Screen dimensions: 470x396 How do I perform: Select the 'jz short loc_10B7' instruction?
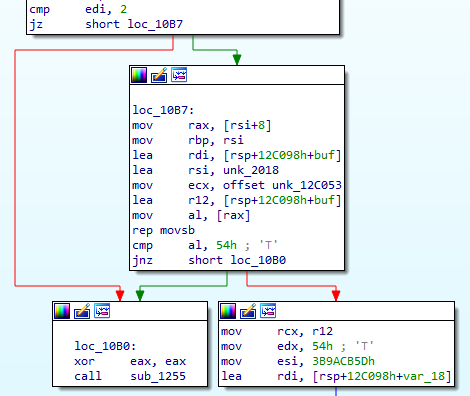point(106,24)
